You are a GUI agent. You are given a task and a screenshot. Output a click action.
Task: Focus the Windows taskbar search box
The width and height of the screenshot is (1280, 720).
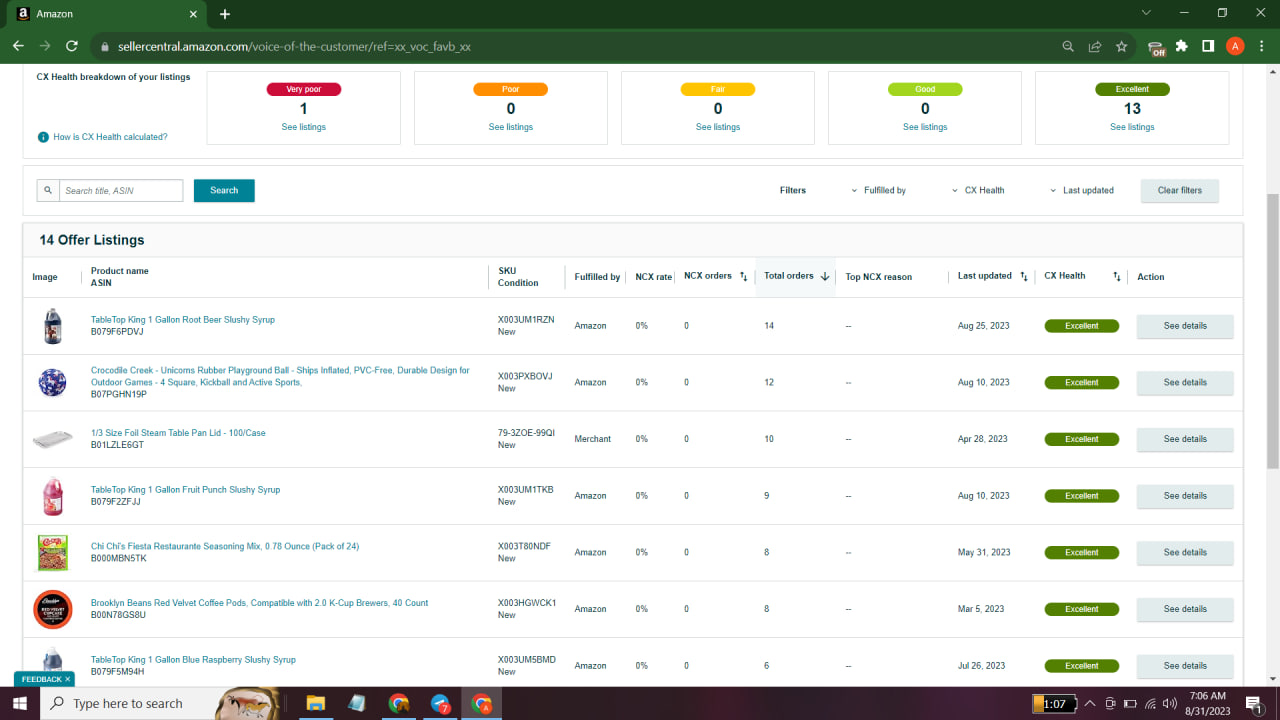pos(128,704)
